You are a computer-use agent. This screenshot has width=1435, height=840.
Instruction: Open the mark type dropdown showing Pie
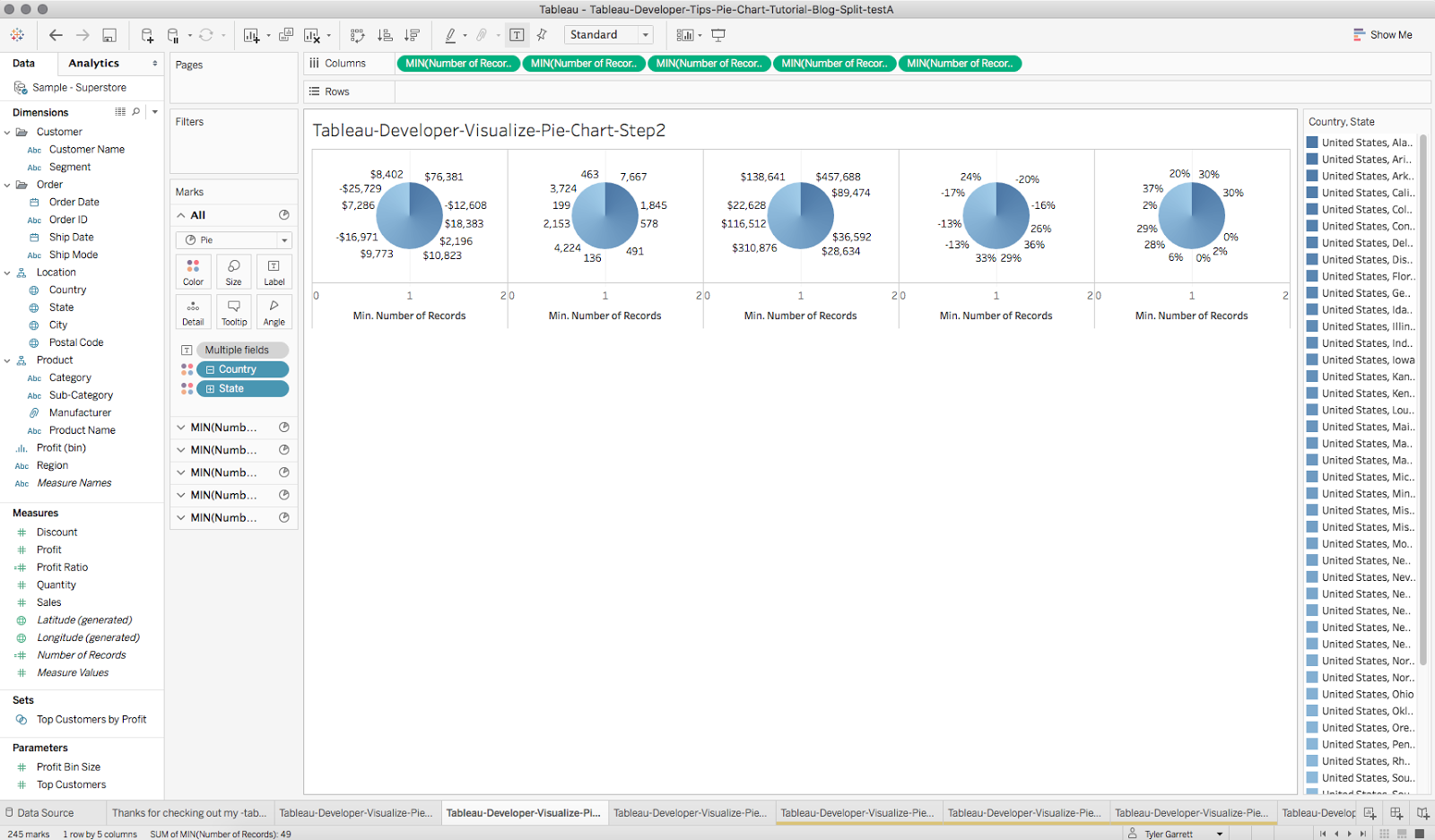pos(233,239)
